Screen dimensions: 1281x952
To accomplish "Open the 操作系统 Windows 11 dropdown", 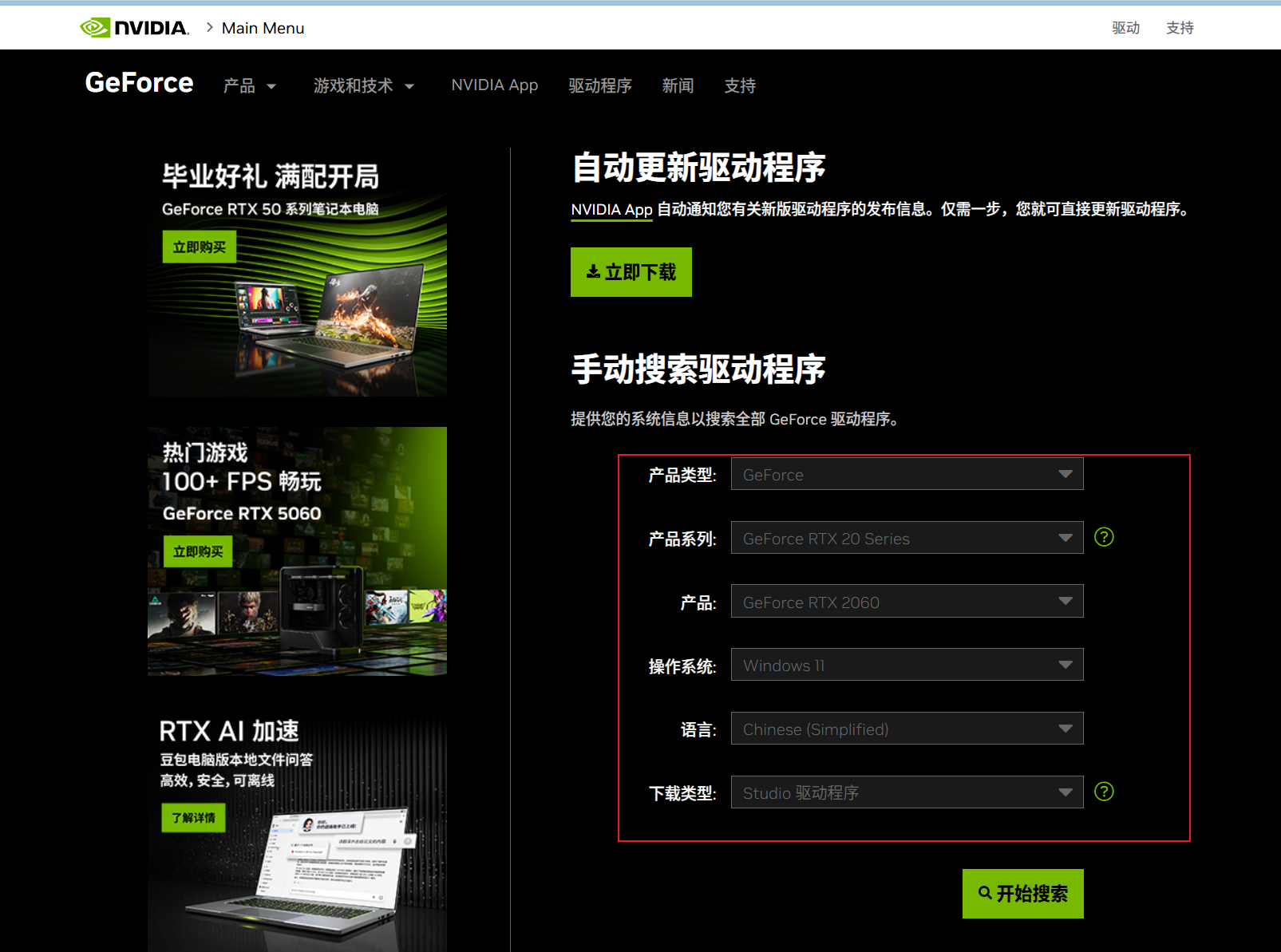I will (x=907, y=665).
